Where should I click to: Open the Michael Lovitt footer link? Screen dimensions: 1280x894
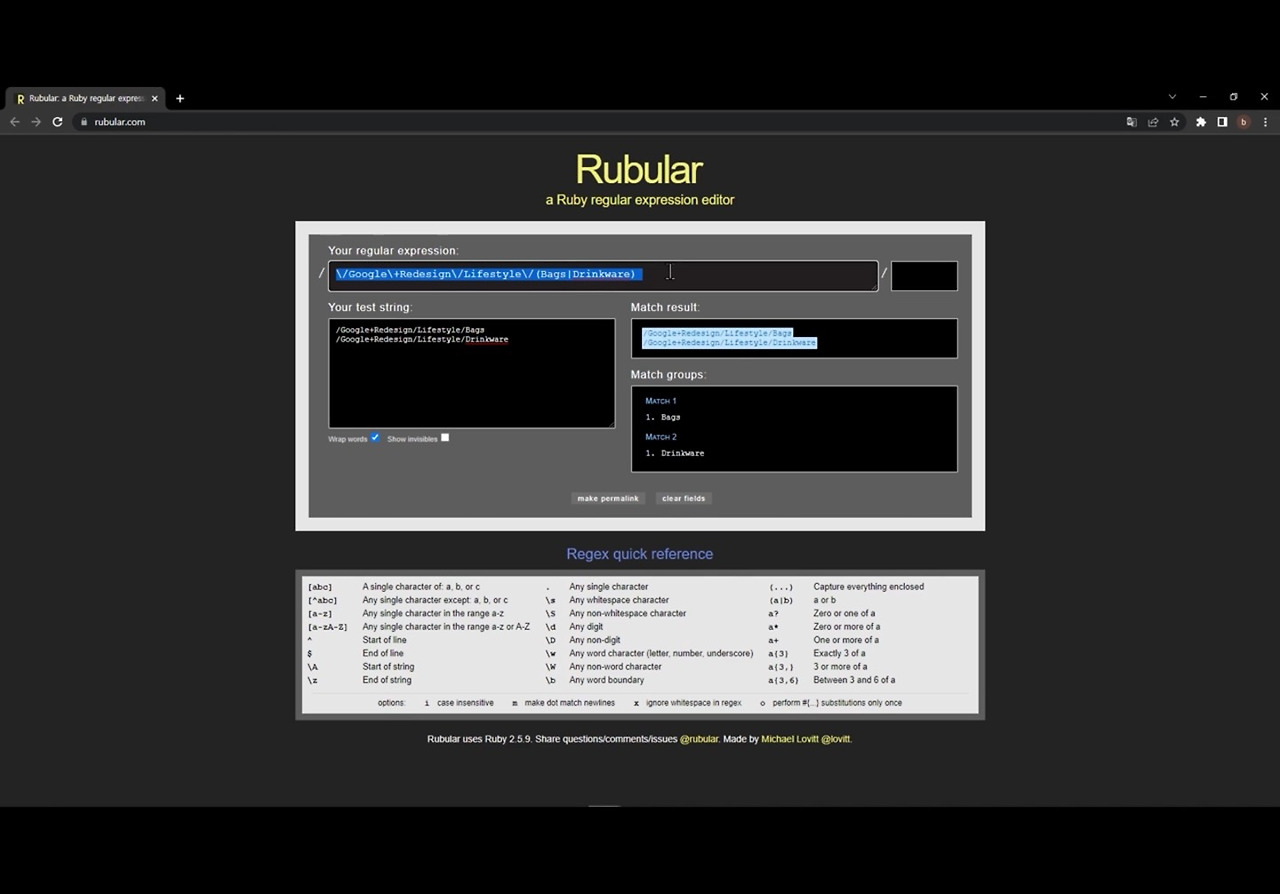[x=790, y=739]
